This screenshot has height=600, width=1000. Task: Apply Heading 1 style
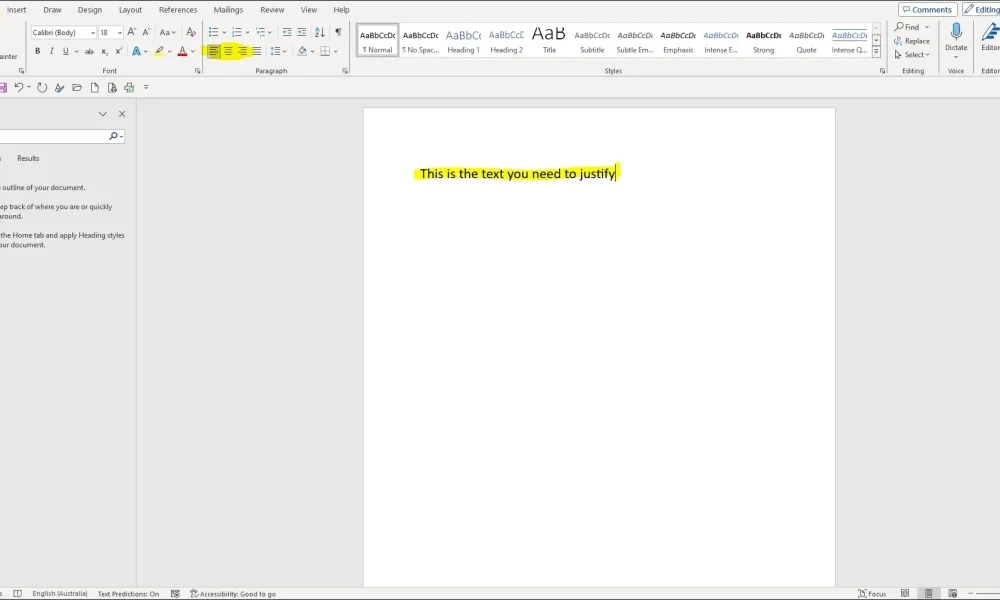[463, 41]
